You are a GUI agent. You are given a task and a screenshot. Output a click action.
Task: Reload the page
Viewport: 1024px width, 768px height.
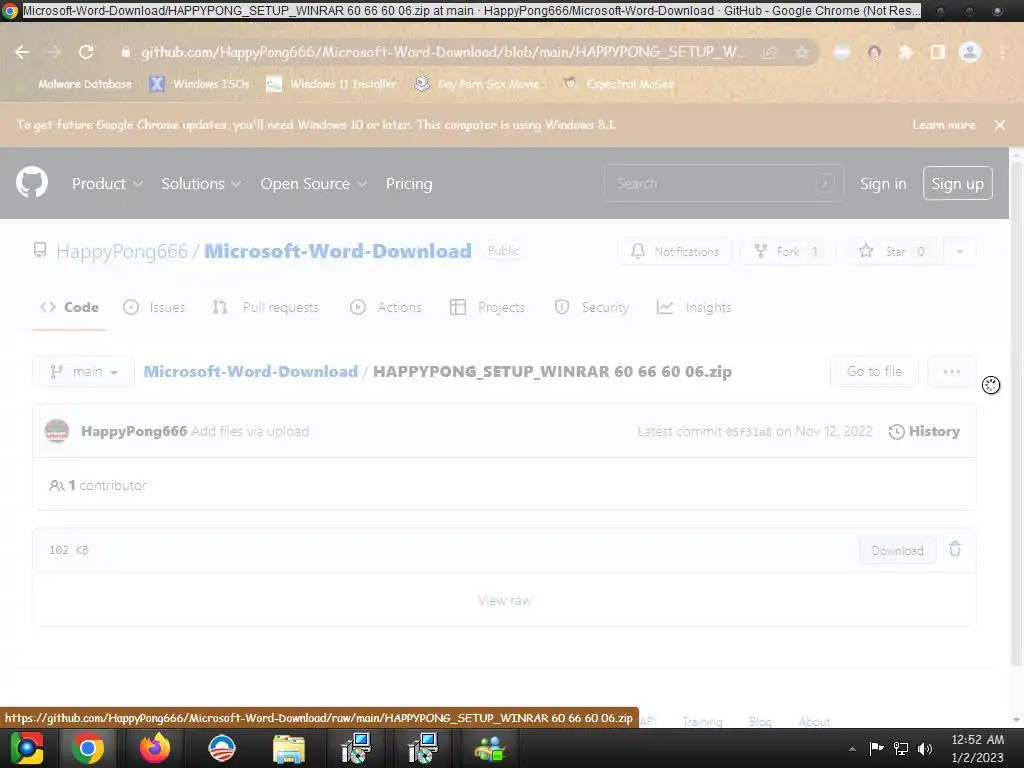[x=86, y=52]
